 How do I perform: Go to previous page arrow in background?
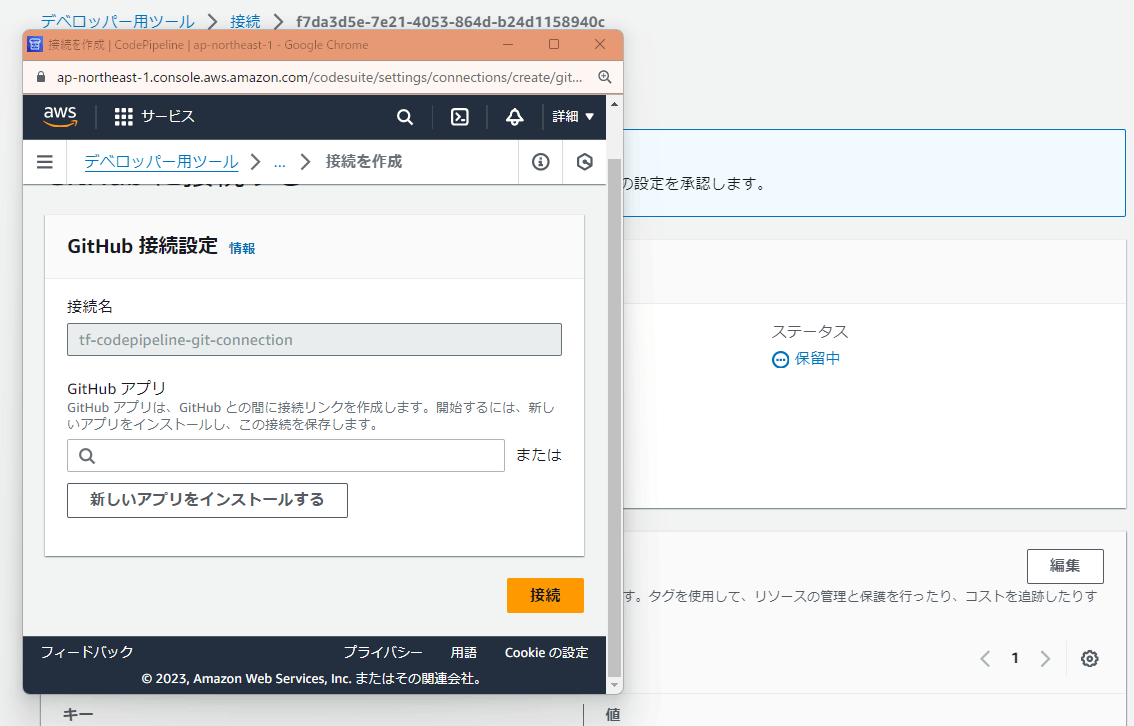tap(985, 659)
